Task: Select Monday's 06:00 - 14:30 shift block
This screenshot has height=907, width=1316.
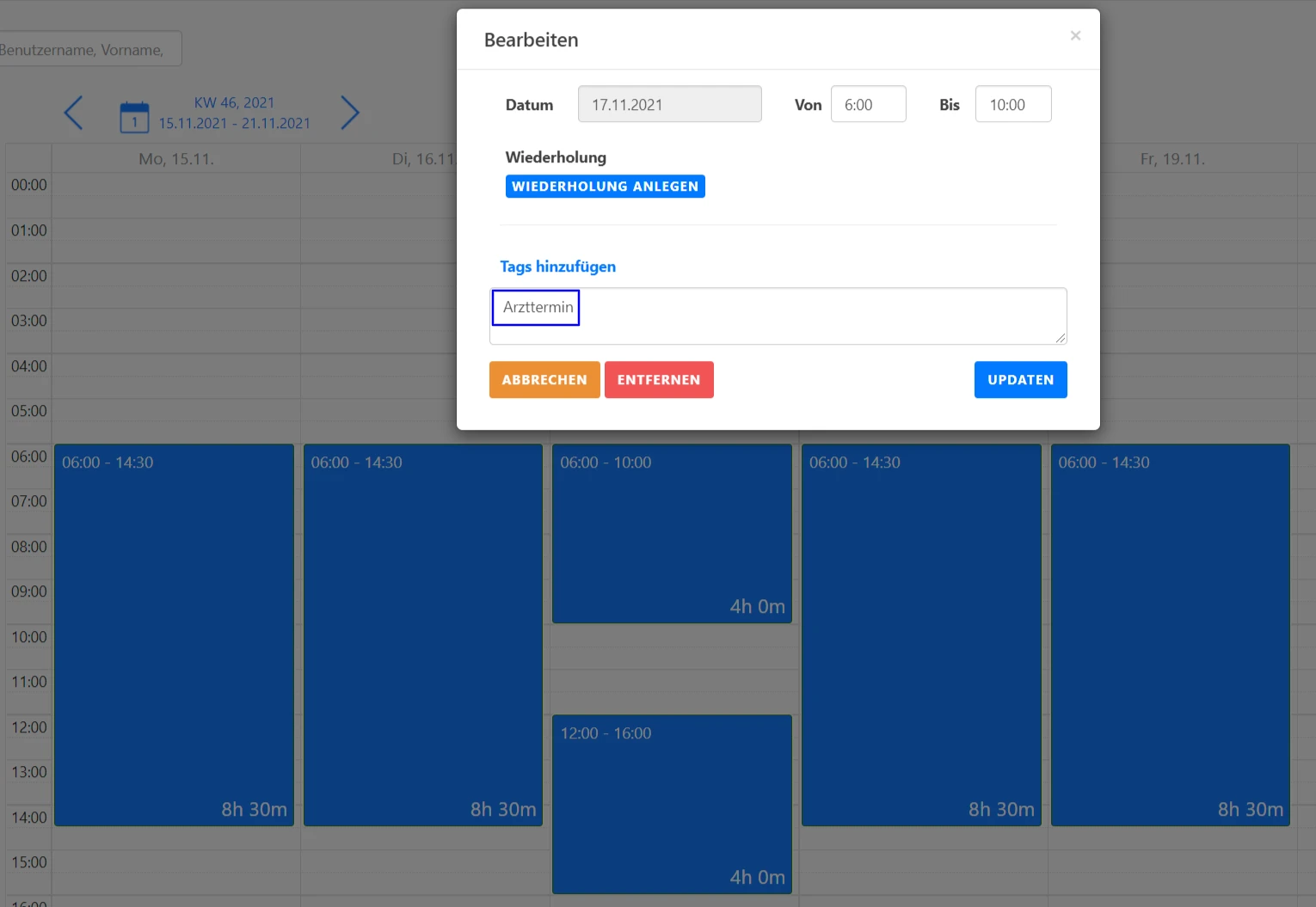Action: 174,634
